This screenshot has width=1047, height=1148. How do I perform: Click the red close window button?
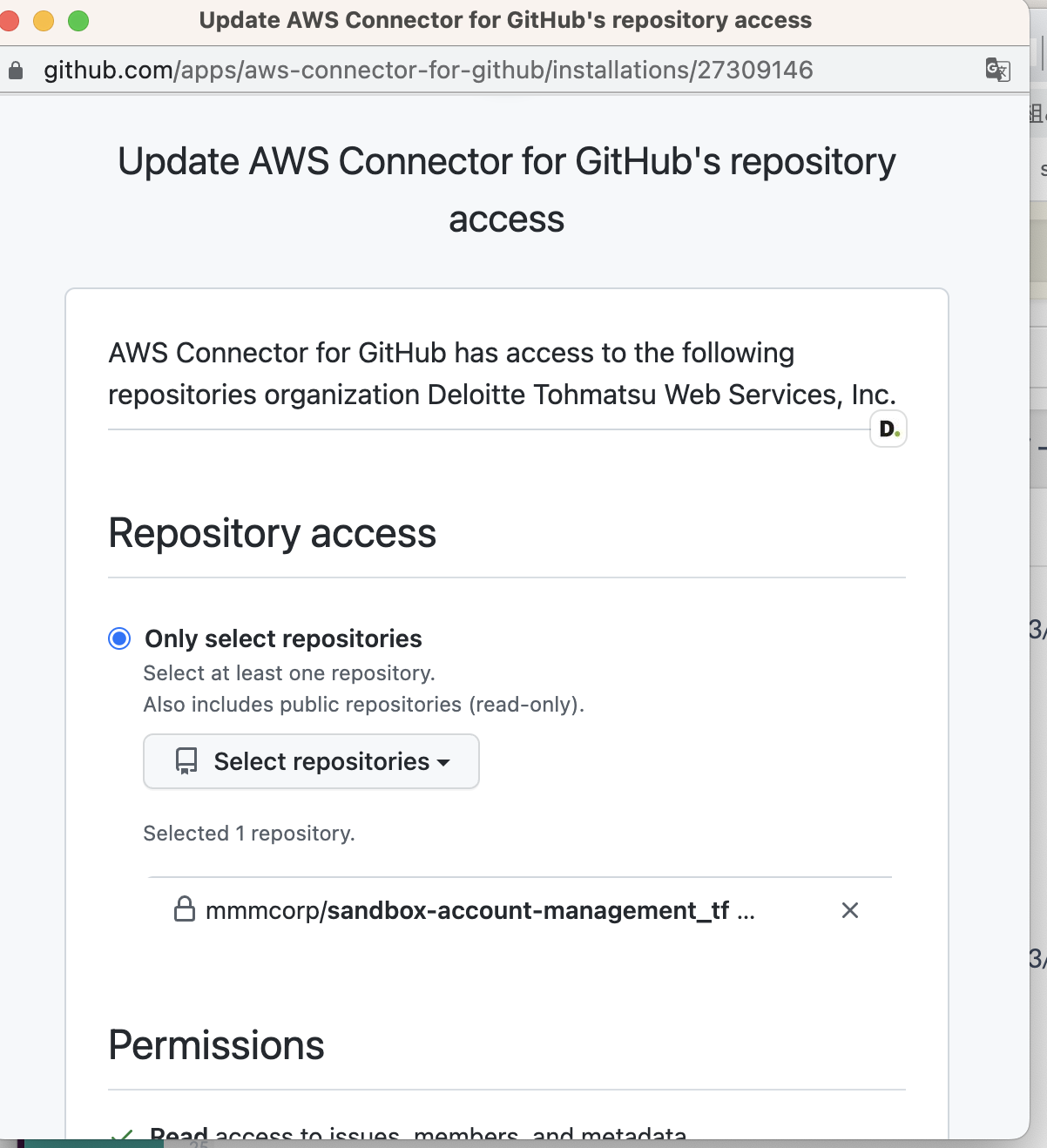(10, 20)
